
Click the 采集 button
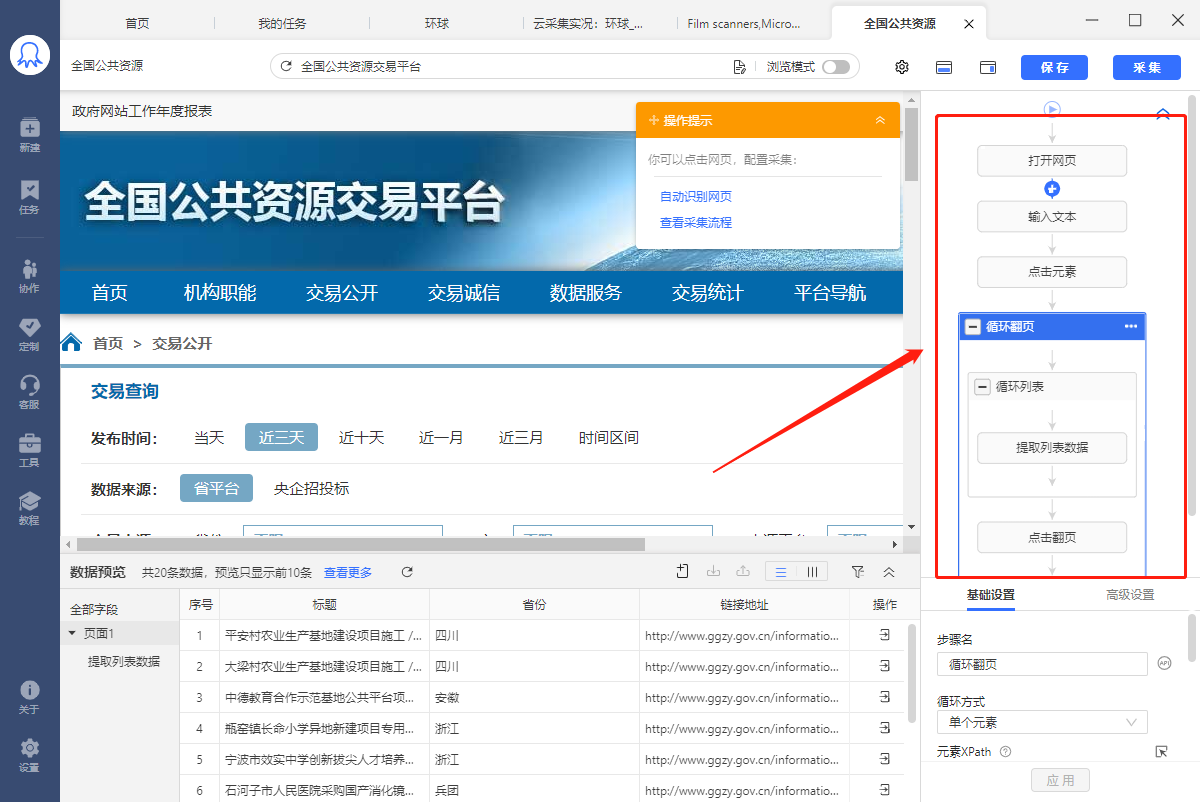coord(1147,67)
